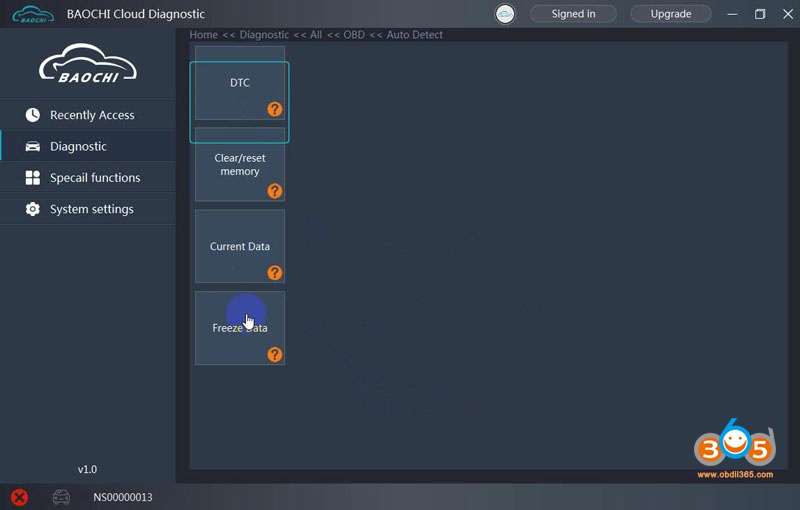
Task: Click serial number NS00000013
Action: pyautogui.click(x=122, y=497)
